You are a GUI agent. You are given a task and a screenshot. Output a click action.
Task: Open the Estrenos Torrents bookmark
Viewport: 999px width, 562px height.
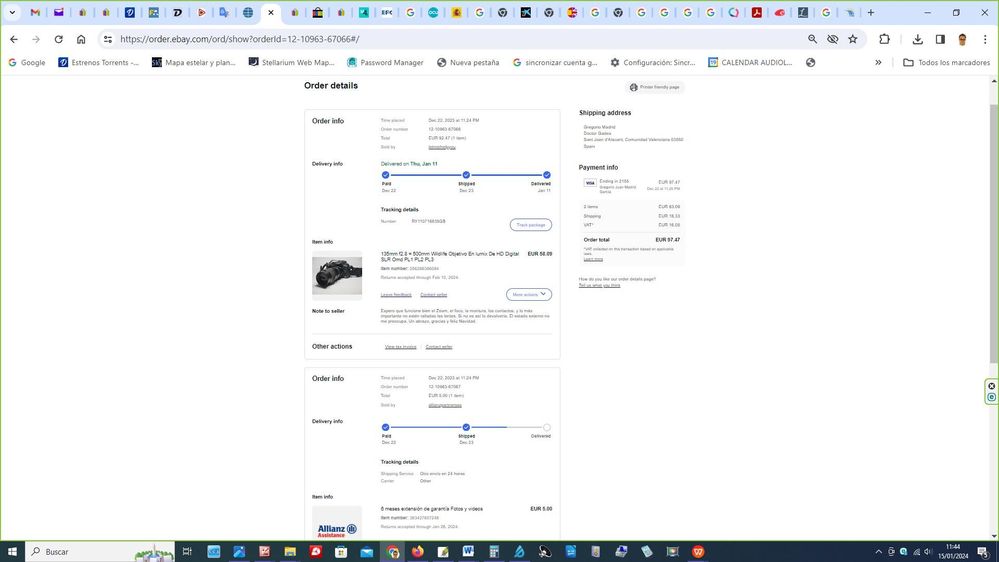[x=98, y=62]
